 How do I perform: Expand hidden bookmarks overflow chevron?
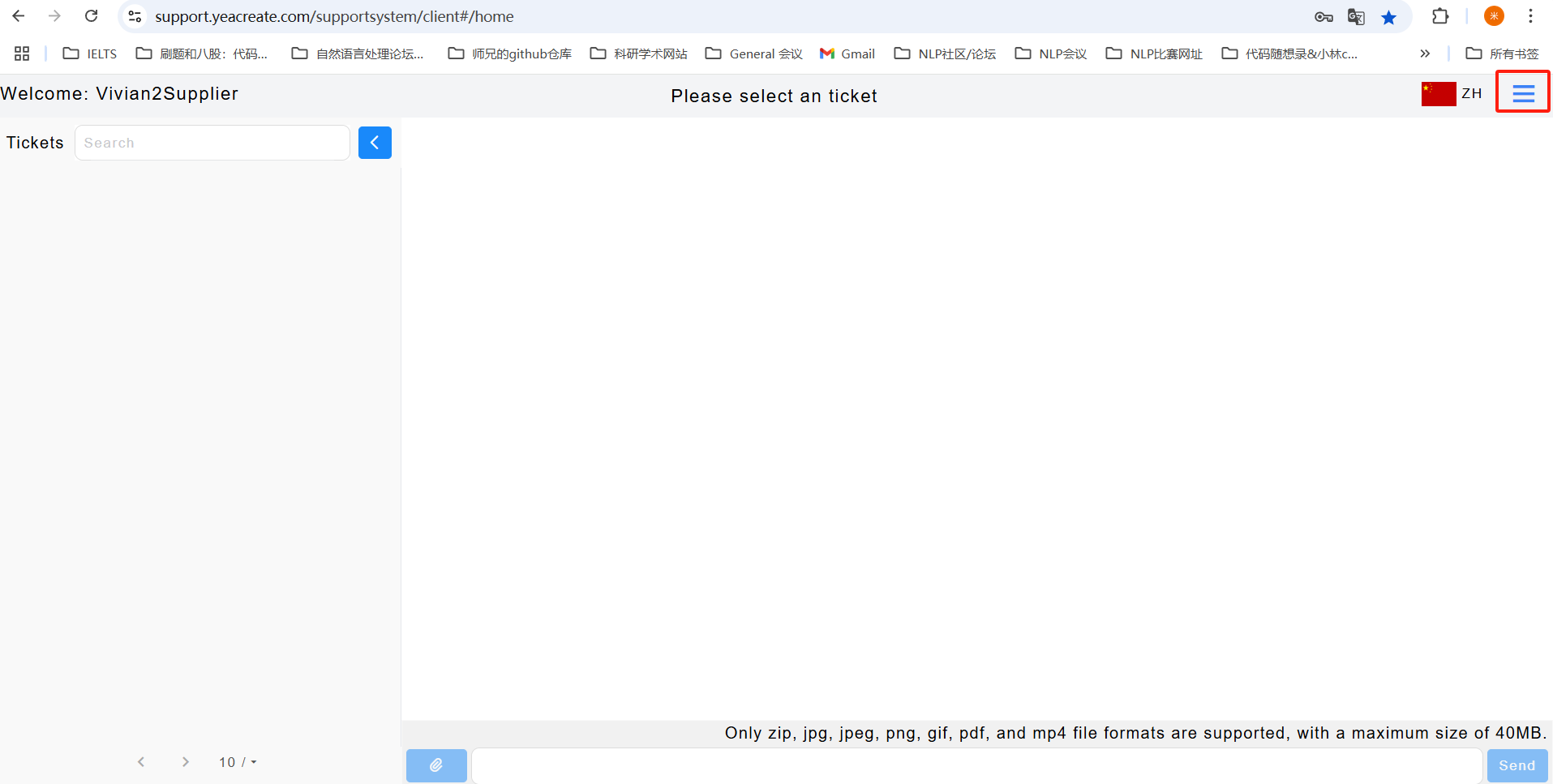1425,54
